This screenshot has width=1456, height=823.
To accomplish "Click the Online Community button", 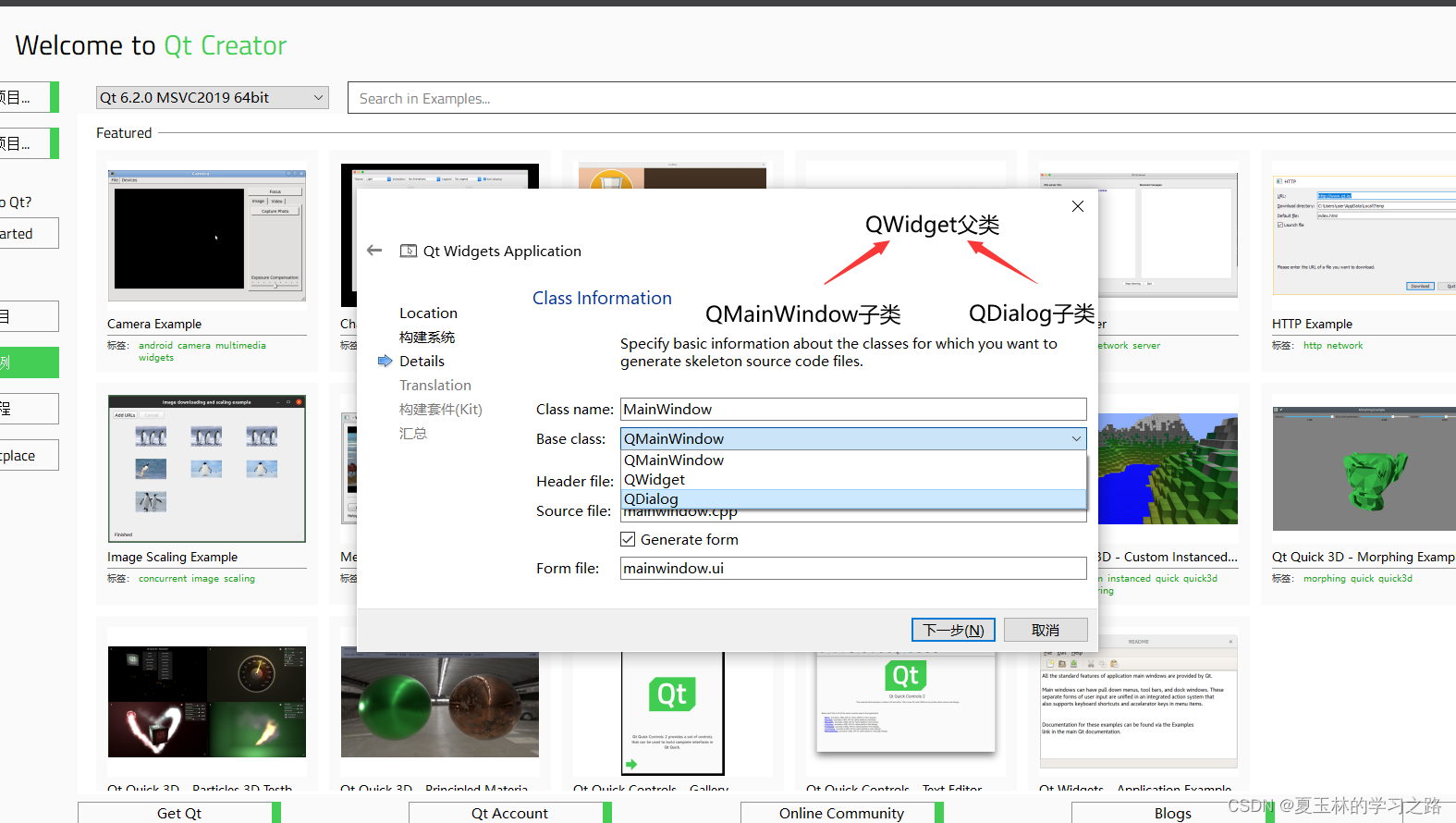I will point(842,813).
